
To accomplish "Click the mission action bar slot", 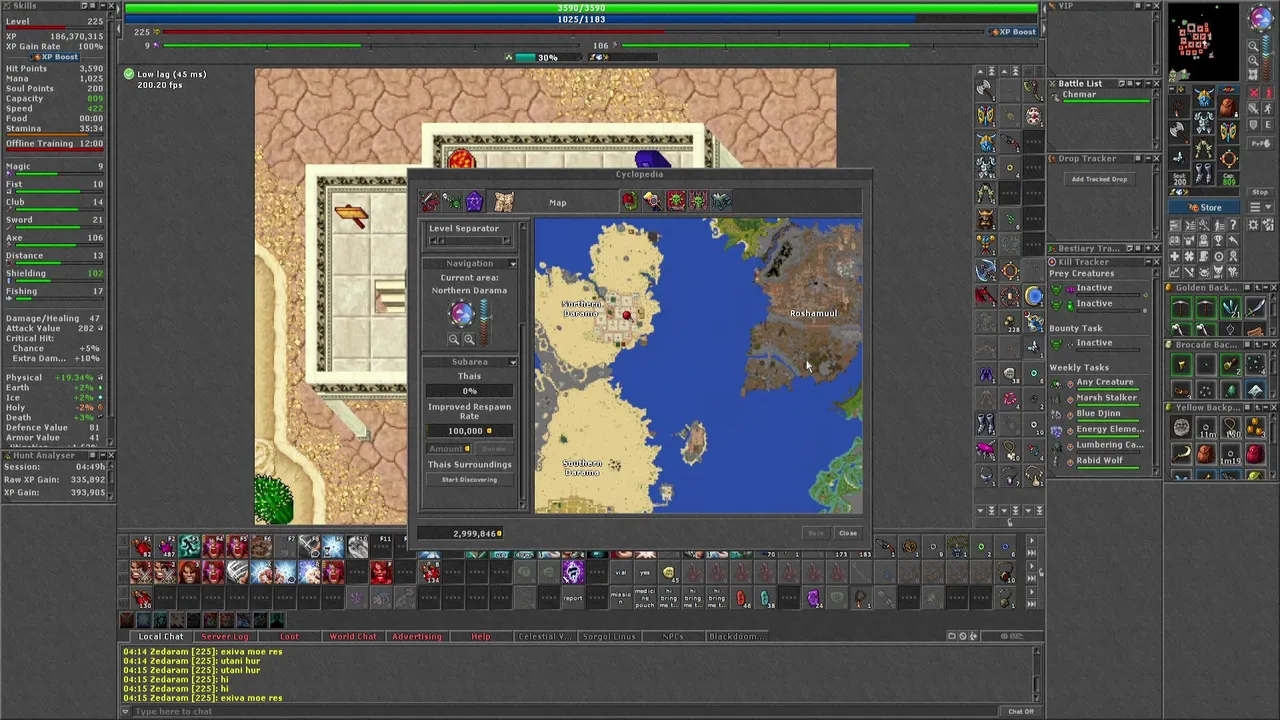I will coord(621,599).
